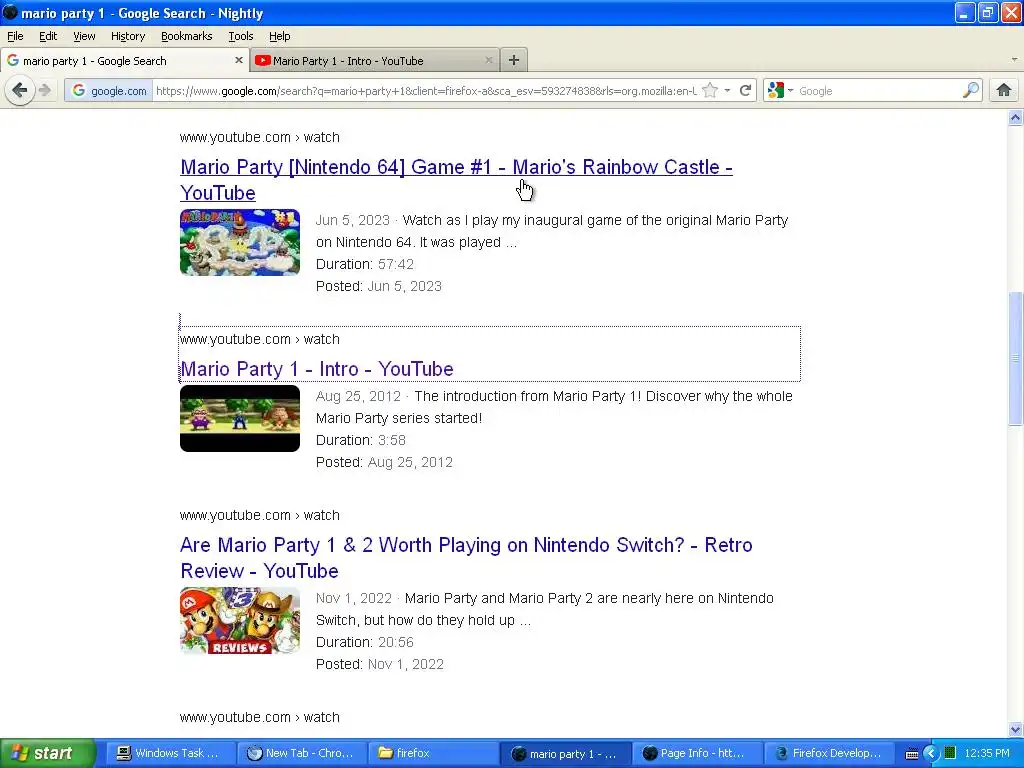Select the mario party 1 Google Search tab
This screenshot has width=1024, height=768.
pos(124,60)
